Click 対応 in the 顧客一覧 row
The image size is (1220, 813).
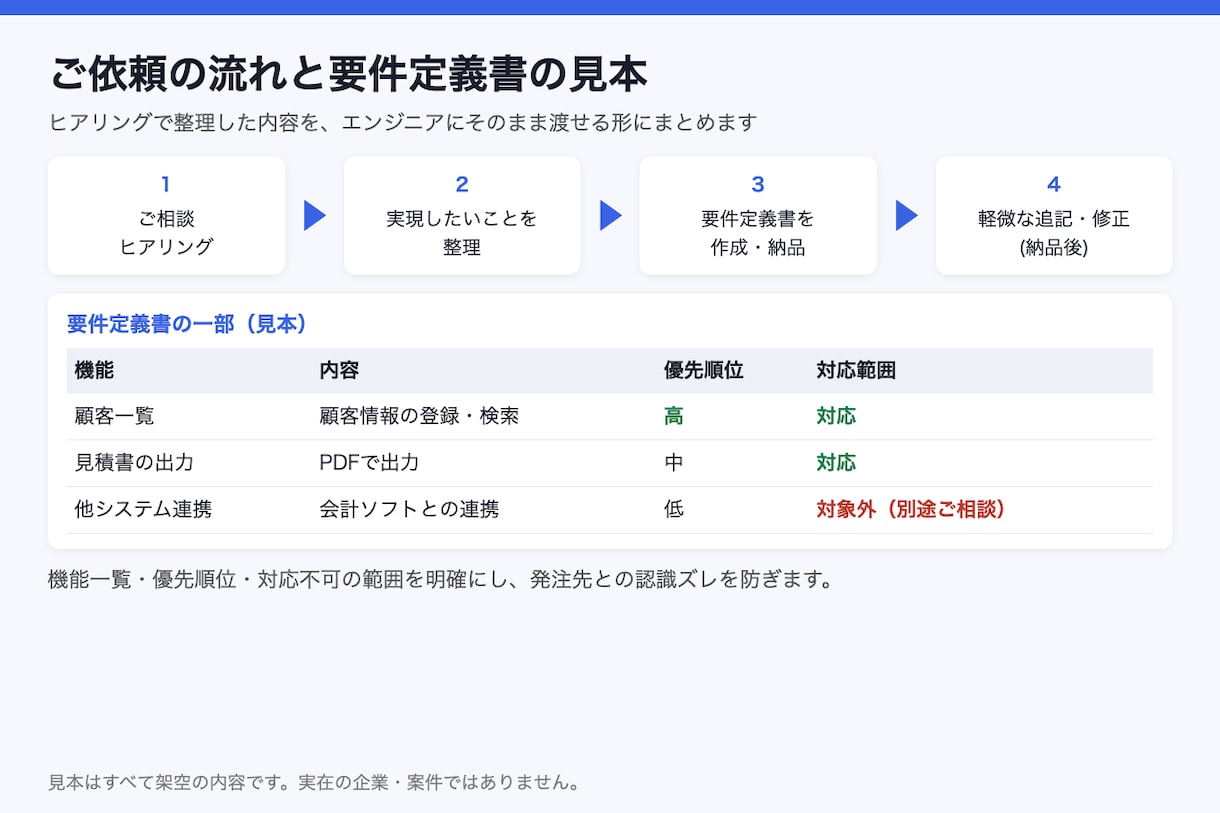836,416
